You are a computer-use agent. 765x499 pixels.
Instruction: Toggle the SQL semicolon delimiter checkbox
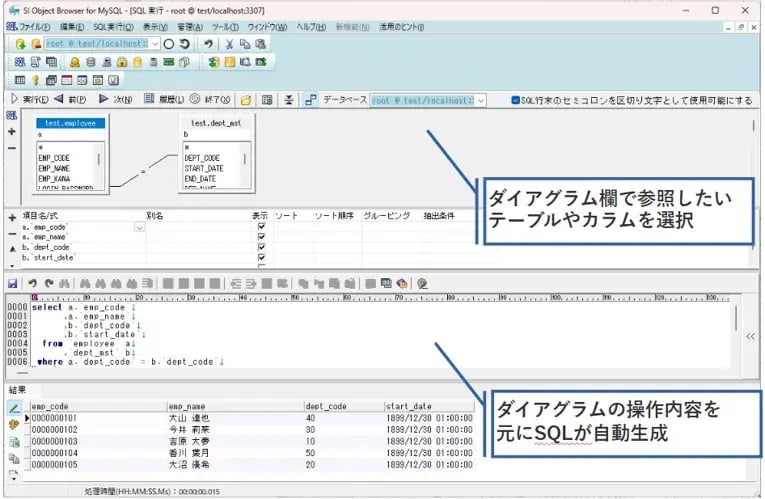click(x=515, y=100)
